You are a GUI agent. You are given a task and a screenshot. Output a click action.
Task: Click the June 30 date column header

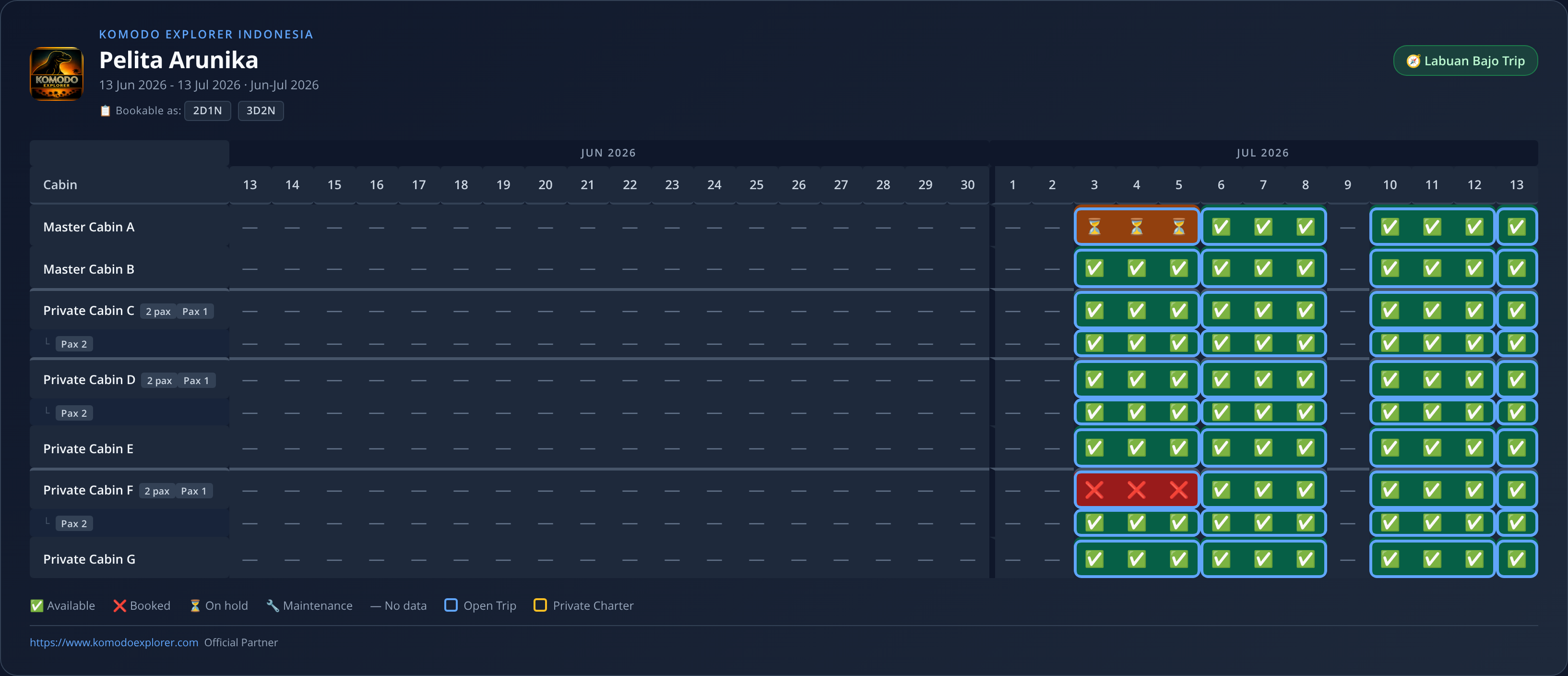967,184
